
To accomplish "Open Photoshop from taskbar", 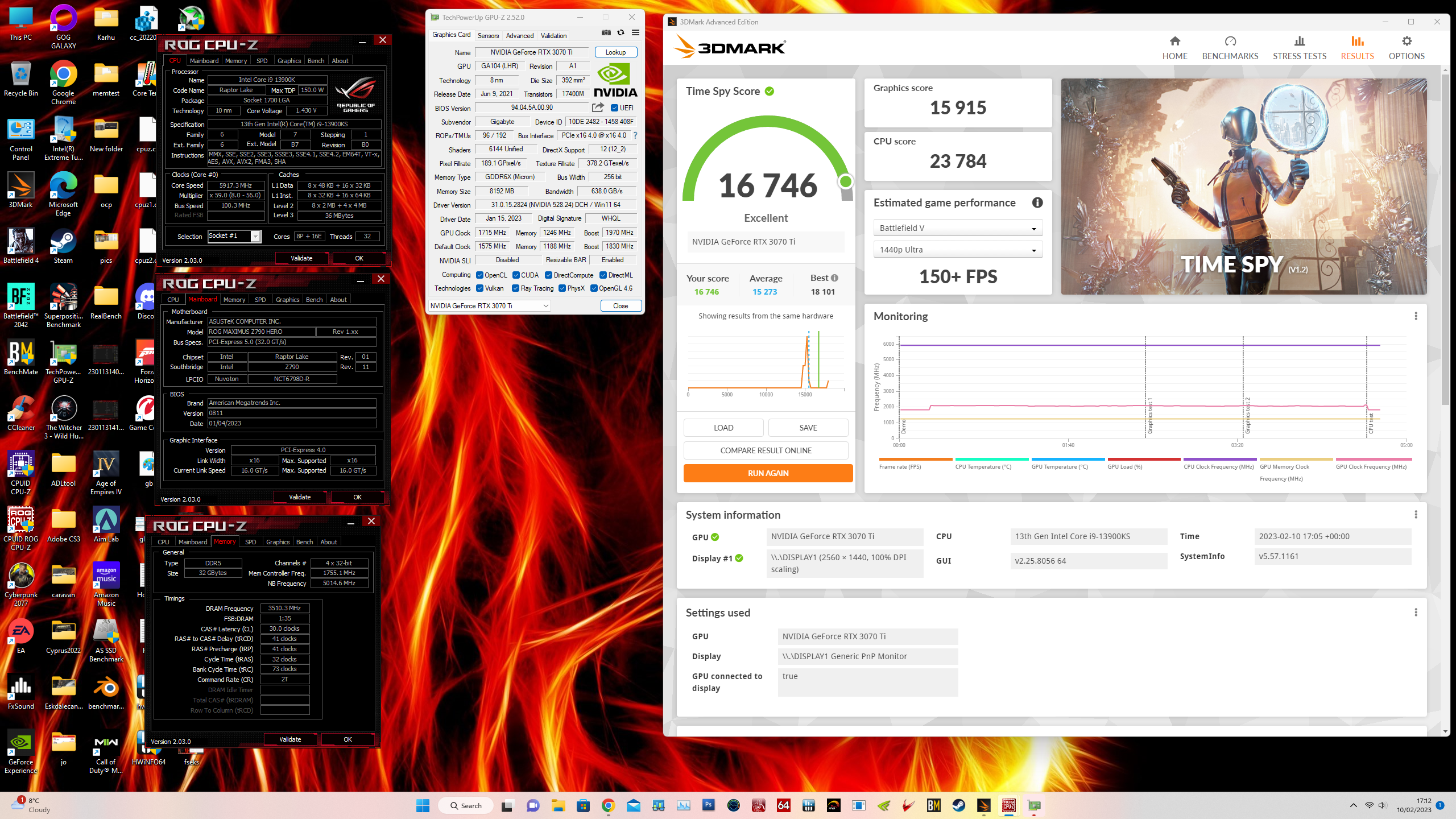I will click(708, 805).
